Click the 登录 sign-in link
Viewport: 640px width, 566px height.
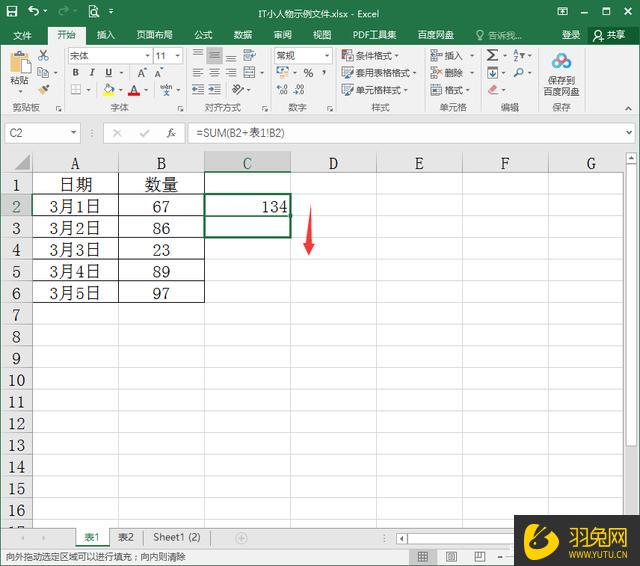coord(571,35)
